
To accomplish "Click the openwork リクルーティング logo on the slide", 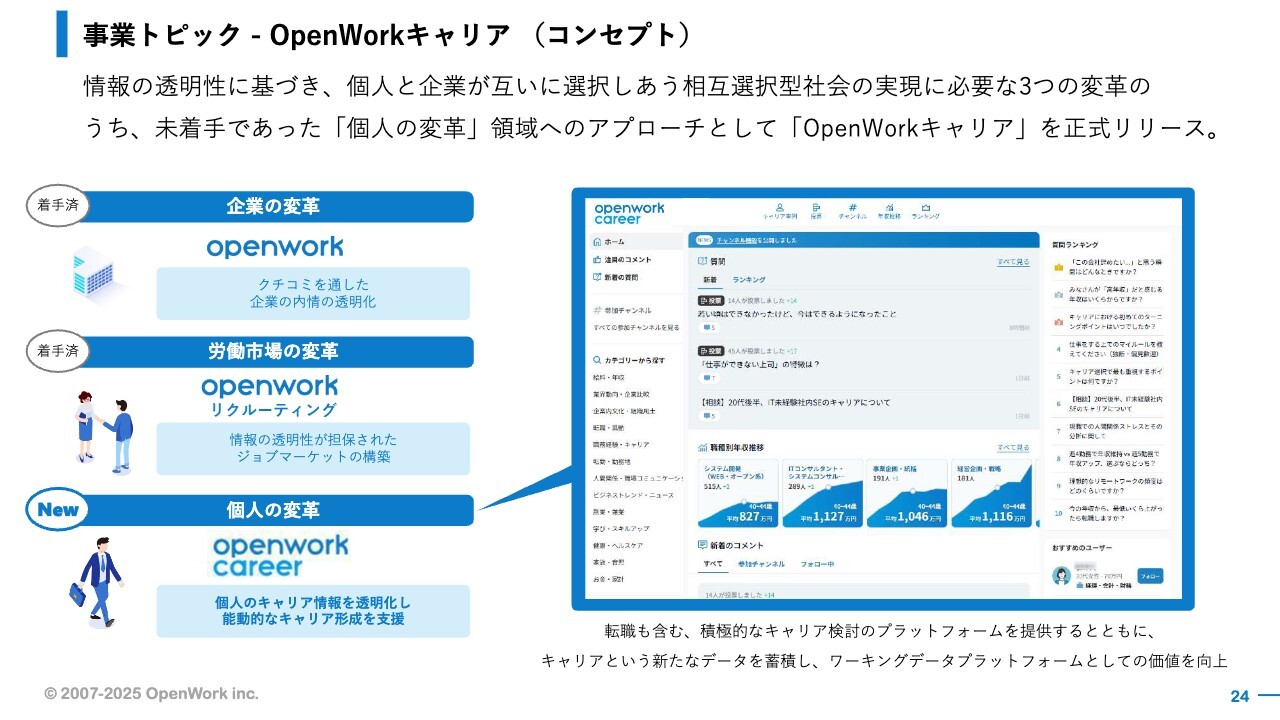I will (270, 397).
